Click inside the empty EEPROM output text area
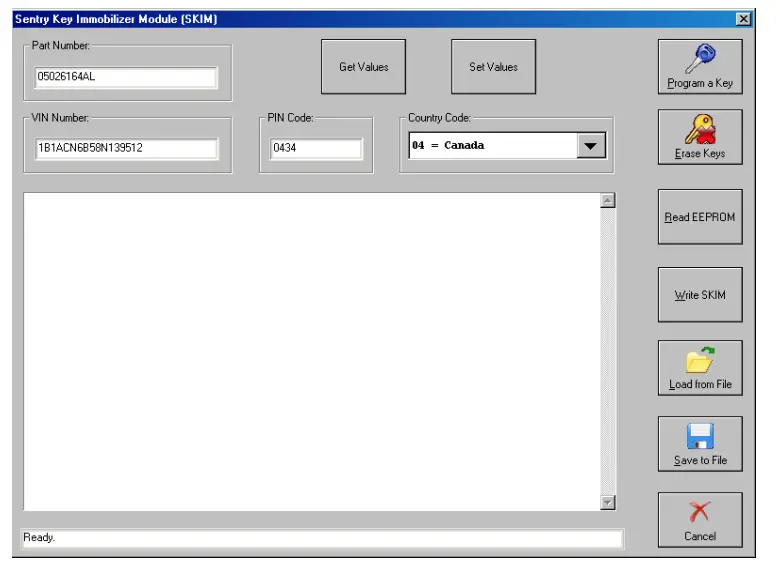The width and height of the screenshot is (780, 575). (x=311, y=351)
